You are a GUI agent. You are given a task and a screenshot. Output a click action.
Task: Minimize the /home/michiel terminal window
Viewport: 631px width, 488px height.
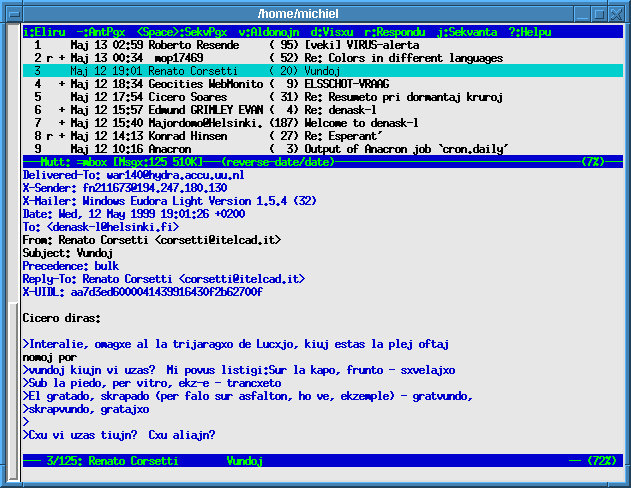click(577, 13)
